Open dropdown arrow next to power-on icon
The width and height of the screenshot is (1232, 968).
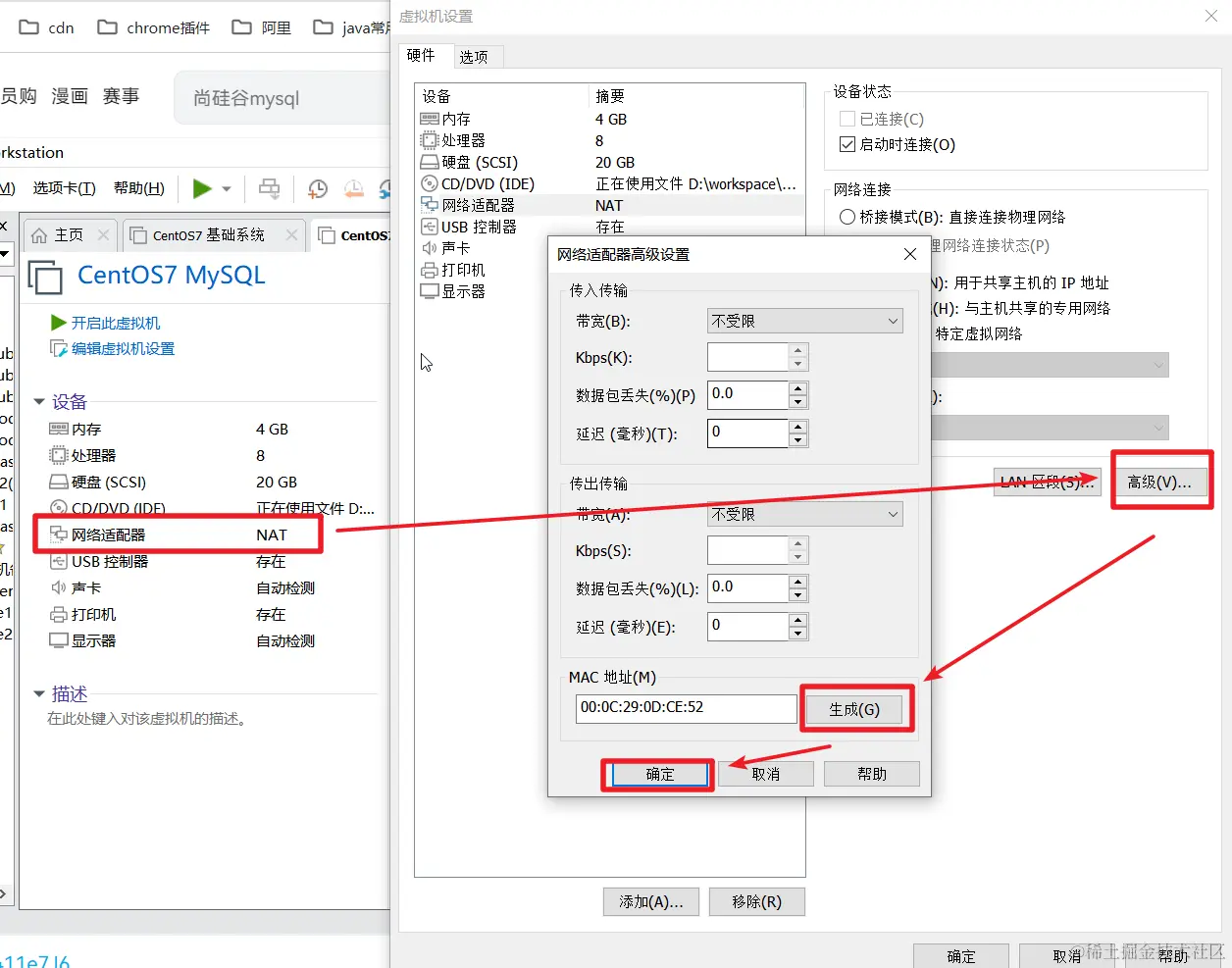(x=227, y=188)
